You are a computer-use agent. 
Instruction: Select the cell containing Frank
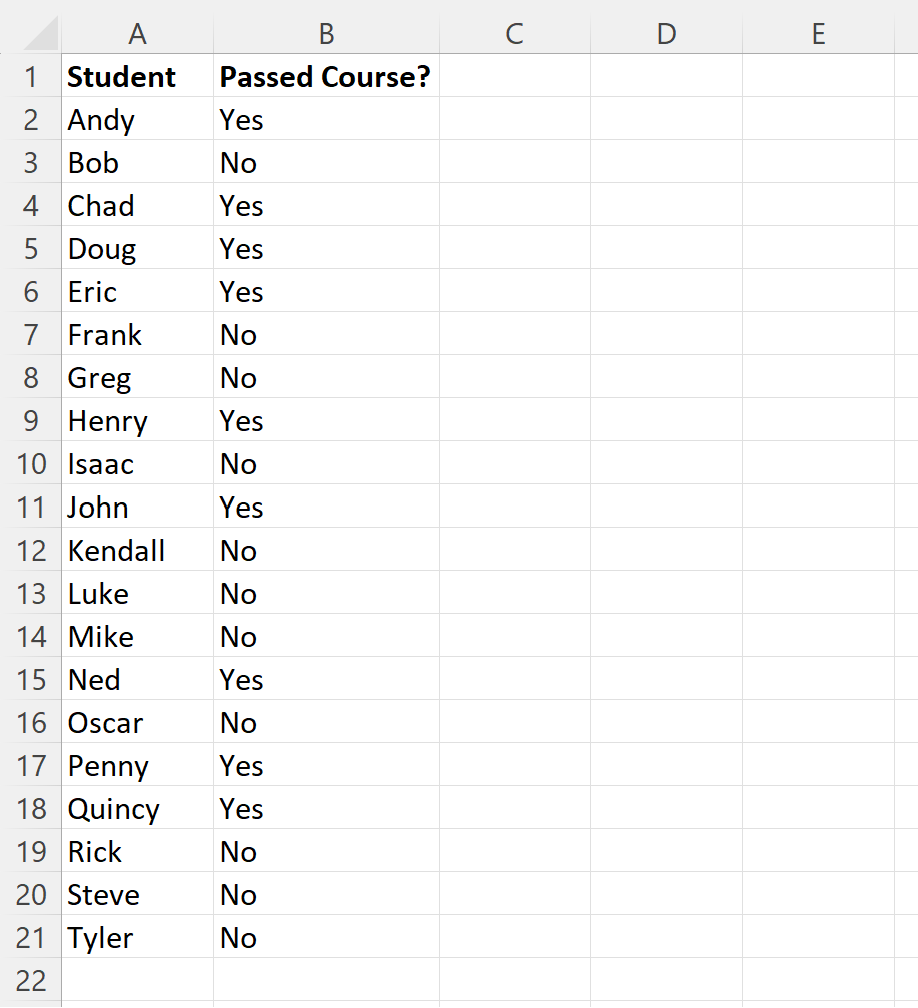point(137,335)
